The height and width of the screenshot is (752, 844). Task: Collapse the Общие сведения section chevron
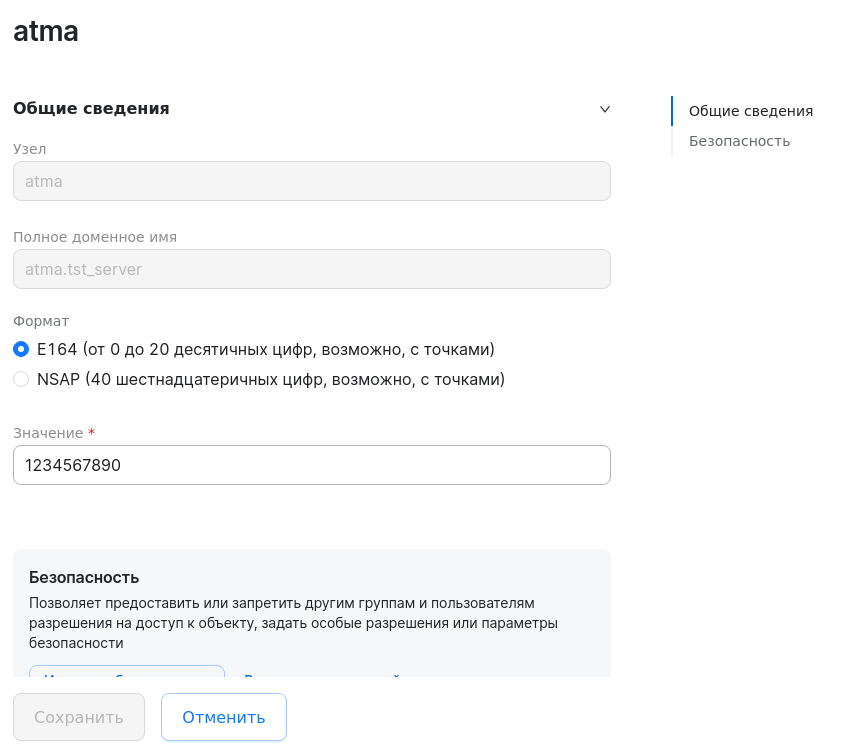click(604, 109)
